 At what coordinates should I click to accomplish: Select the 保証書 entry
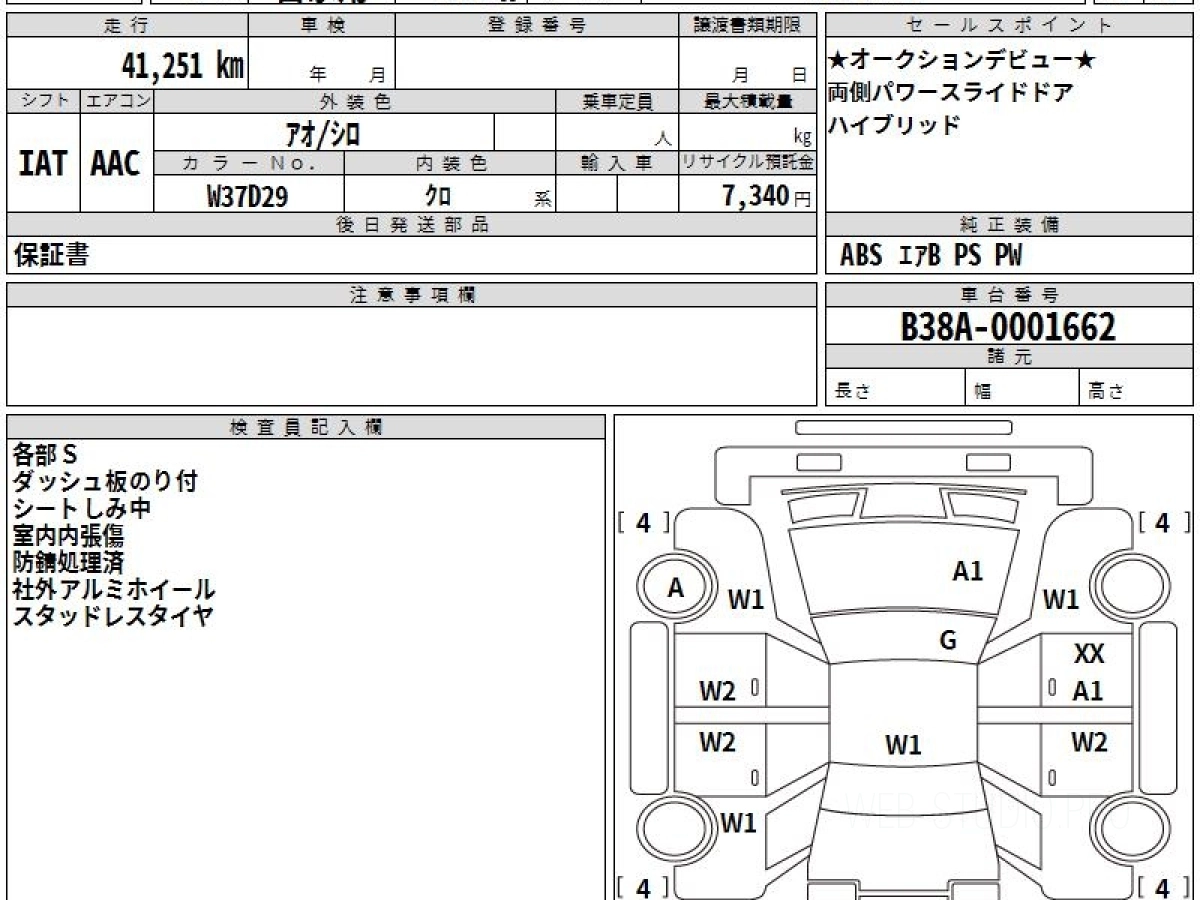point(51,255)
